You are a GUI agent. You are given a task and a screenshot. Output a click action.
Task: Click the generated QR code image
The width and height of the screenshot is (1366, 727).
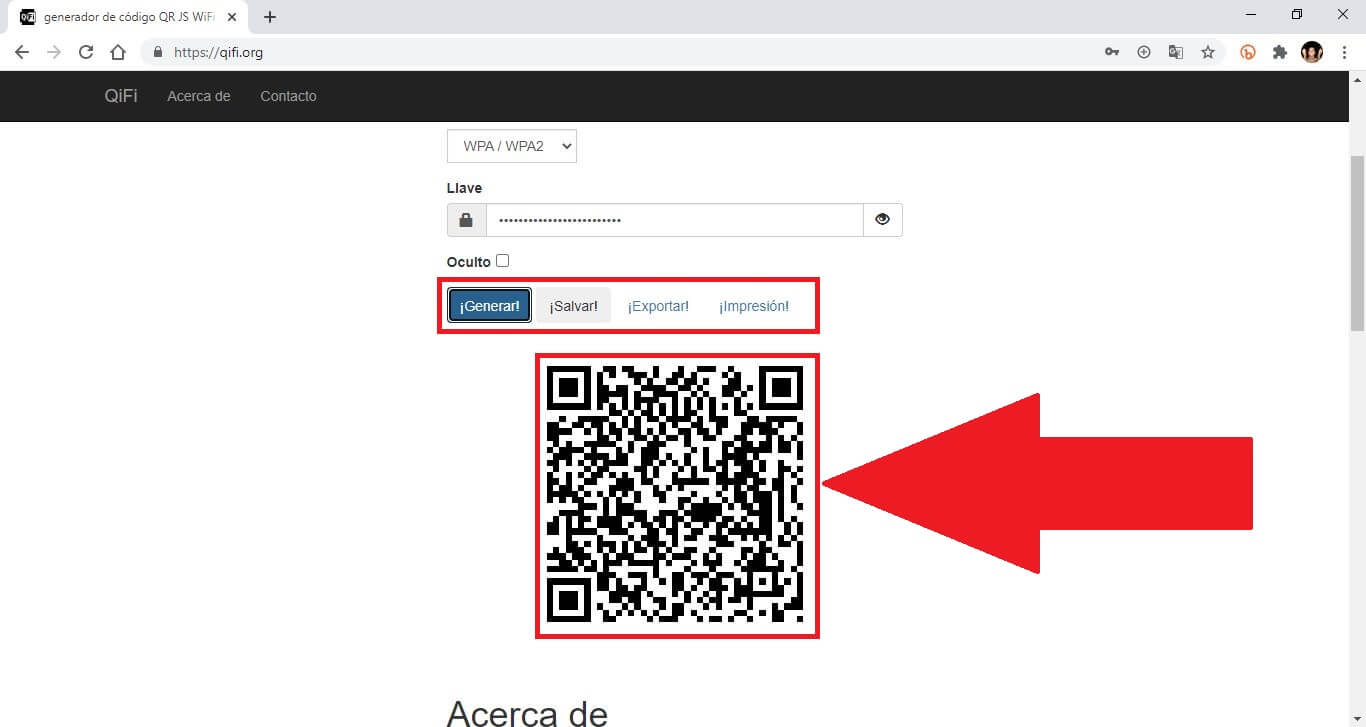(675, 493)
